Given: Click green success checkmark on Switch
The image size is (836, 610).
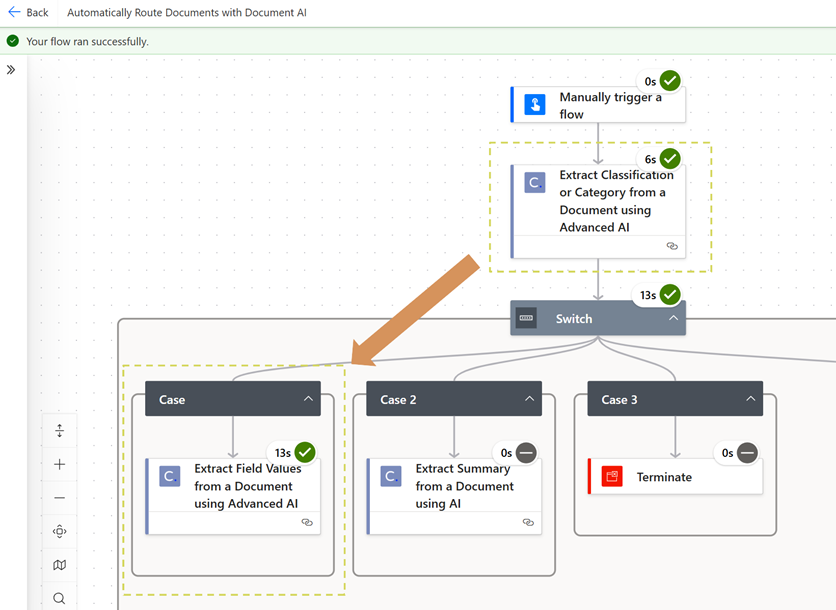Looking at the screenshot, I should (670, 294).
